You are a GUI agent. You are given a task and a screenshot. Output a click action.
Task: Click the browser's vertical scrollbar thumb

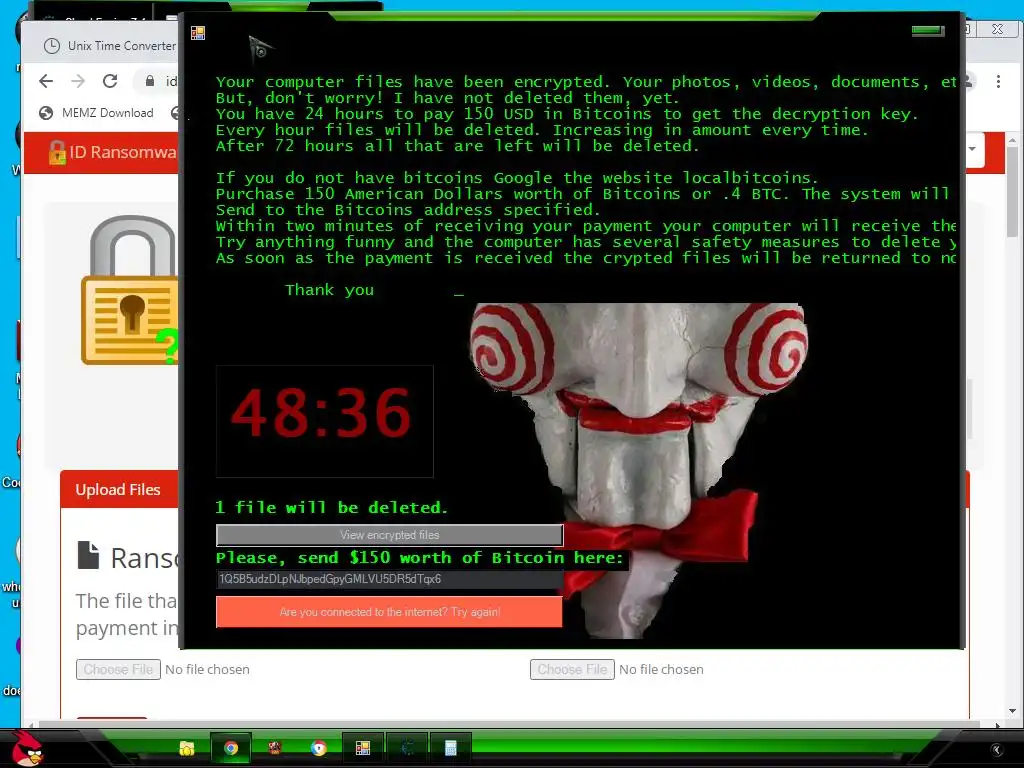(x=1012, y=191)
